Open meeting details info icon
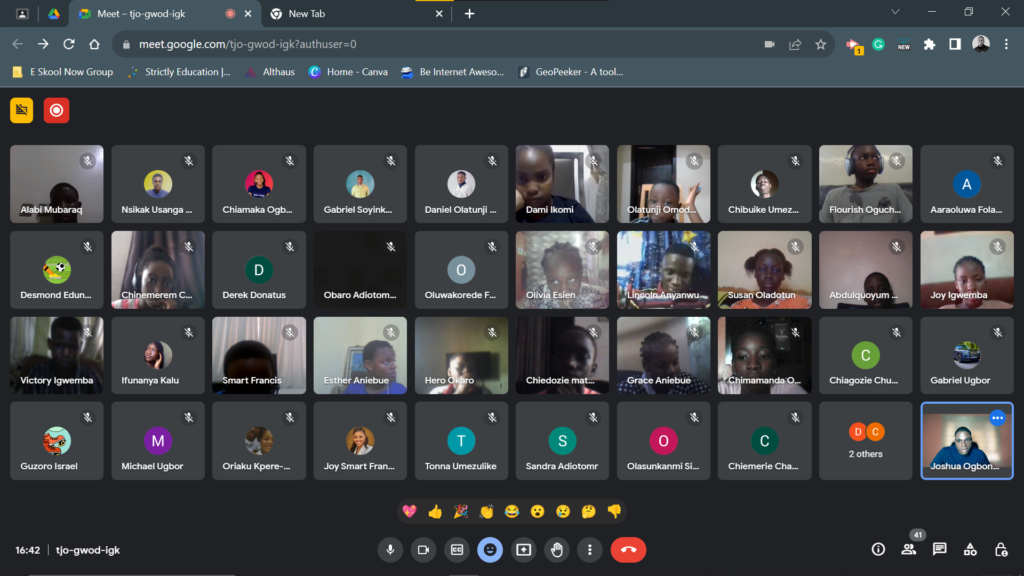This screenshot has height=576, width=1024. (878, 550)
